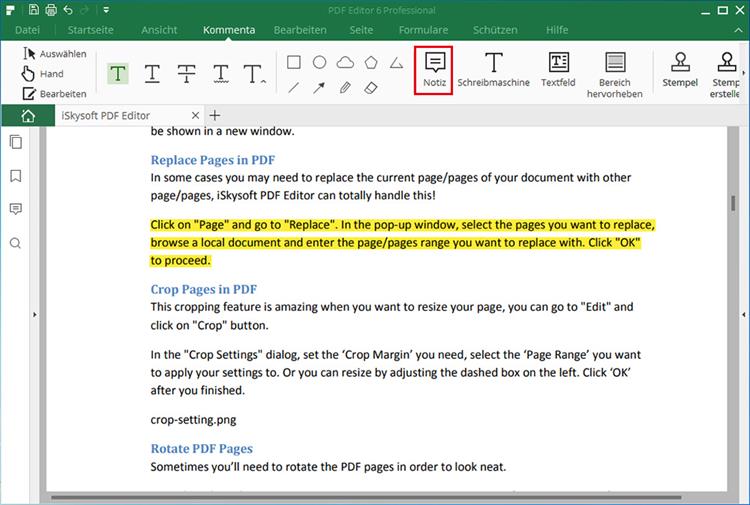The image size is (750, 505).
Task: Open the Stempel tool
Action: click(680, 70)
